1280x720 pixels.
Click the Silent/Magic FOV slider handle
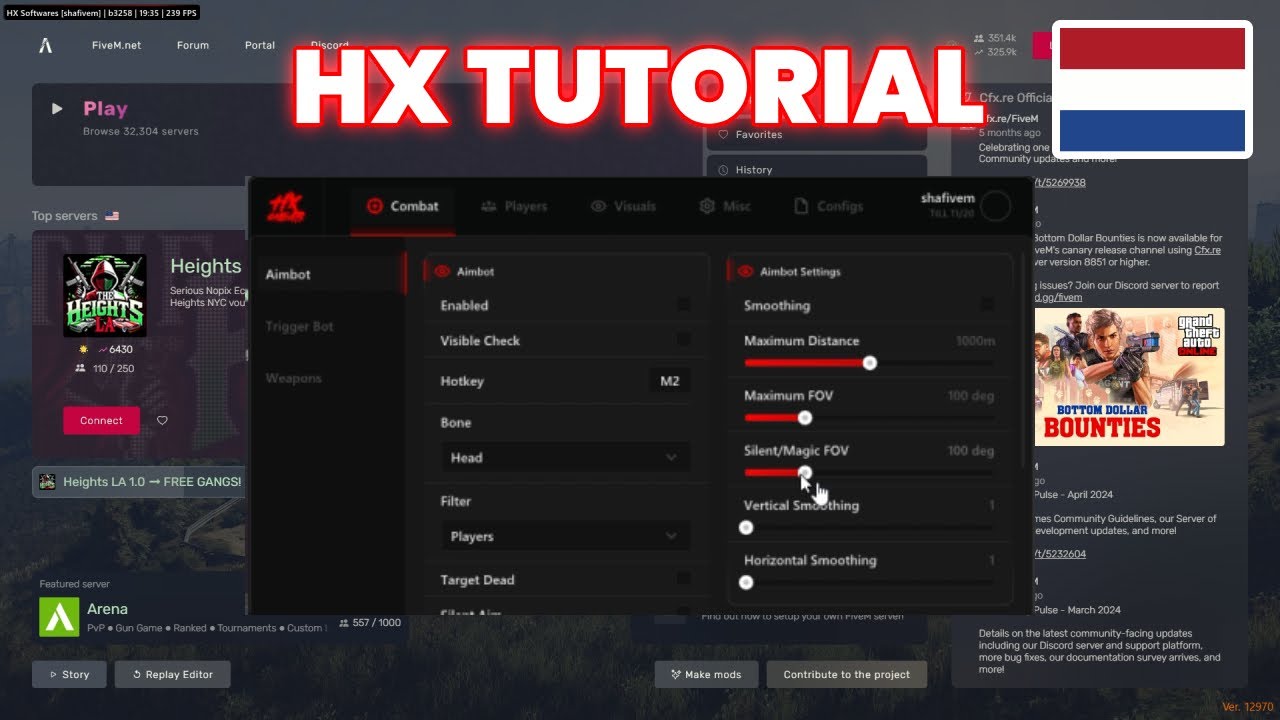805,473
